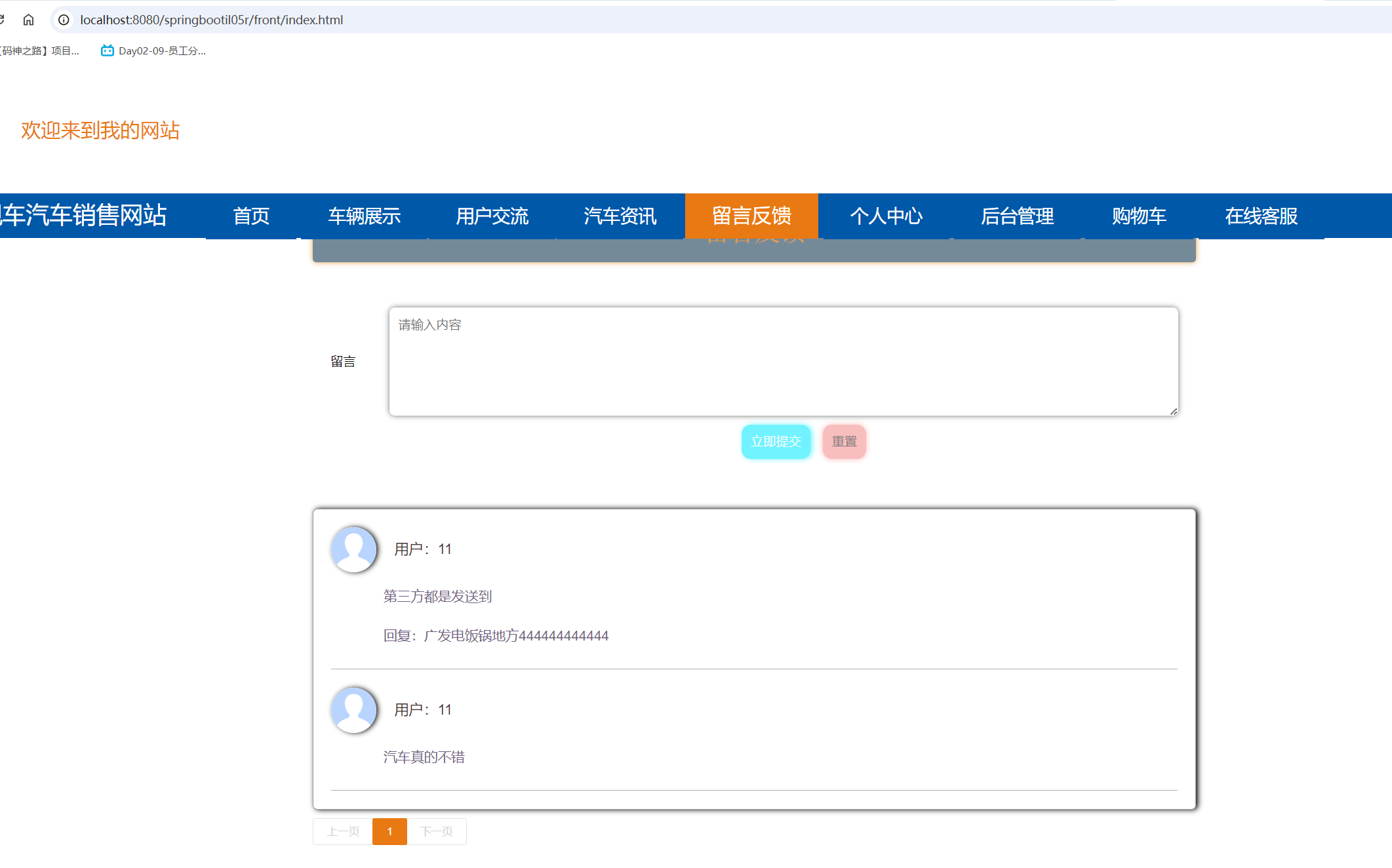This screenshot has height=868, width=1392.
Task: Open 个人中心 menu item
Action: (886, 216)
